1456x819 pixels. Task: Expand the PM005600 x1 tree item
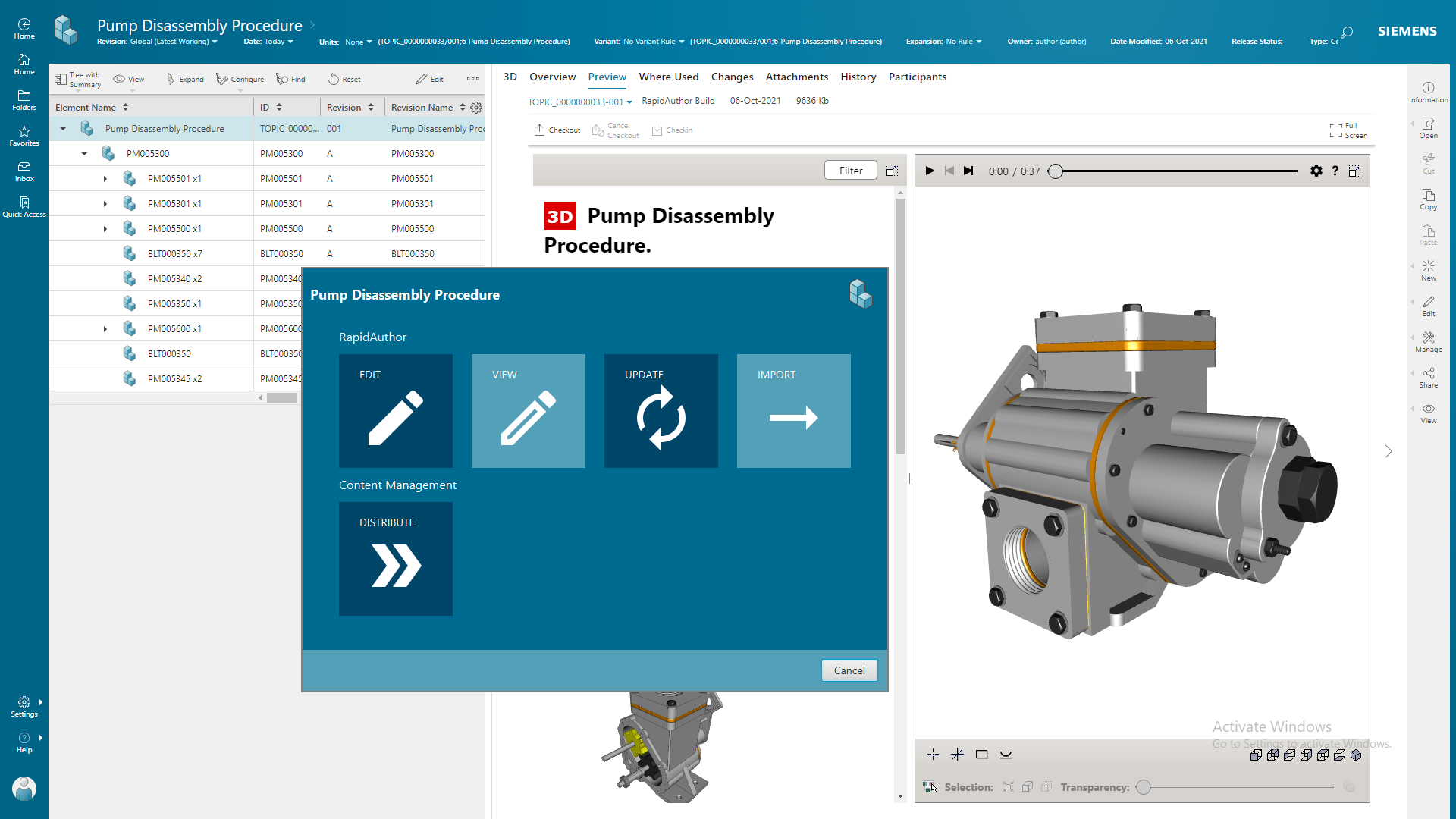[x=105, y=328]
